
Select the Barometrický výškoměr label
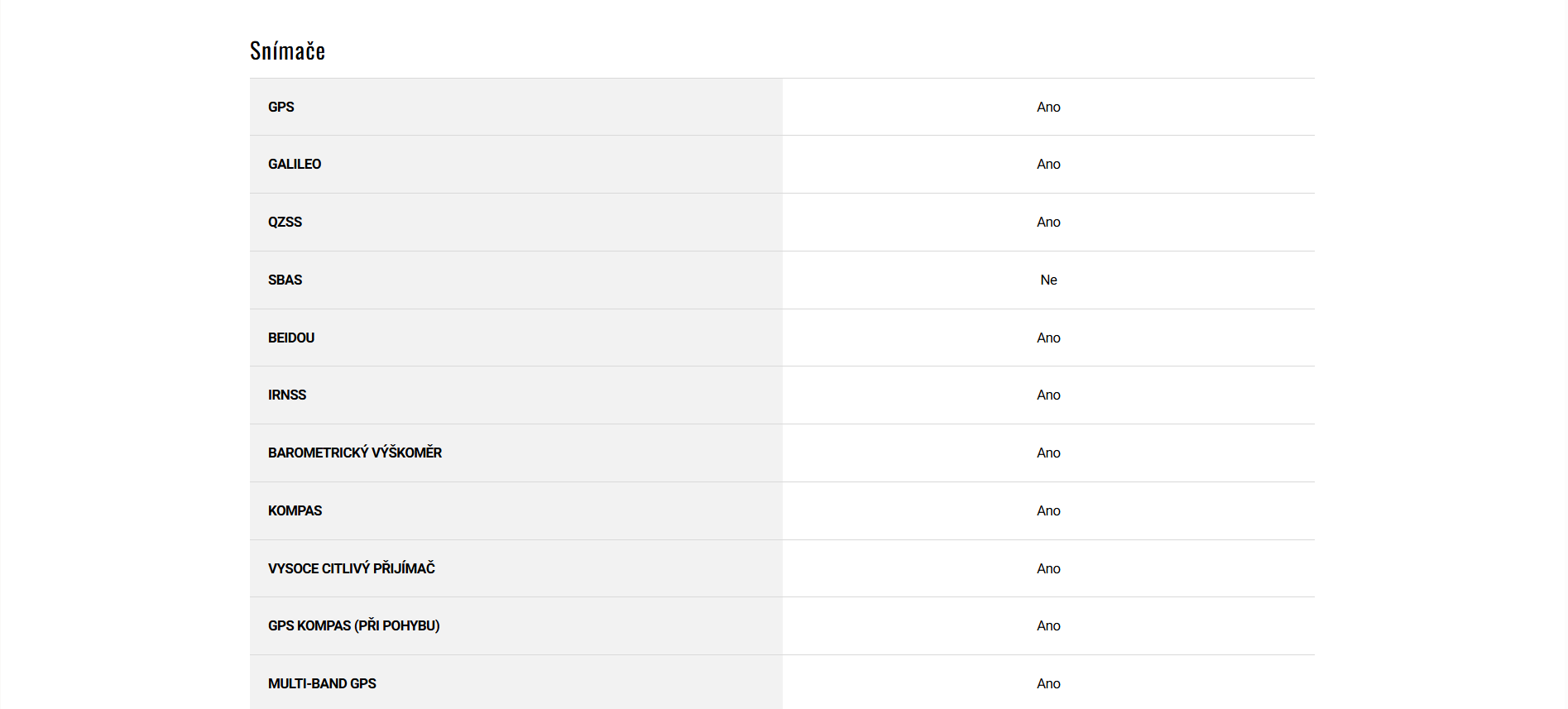(x=355, y=453)
